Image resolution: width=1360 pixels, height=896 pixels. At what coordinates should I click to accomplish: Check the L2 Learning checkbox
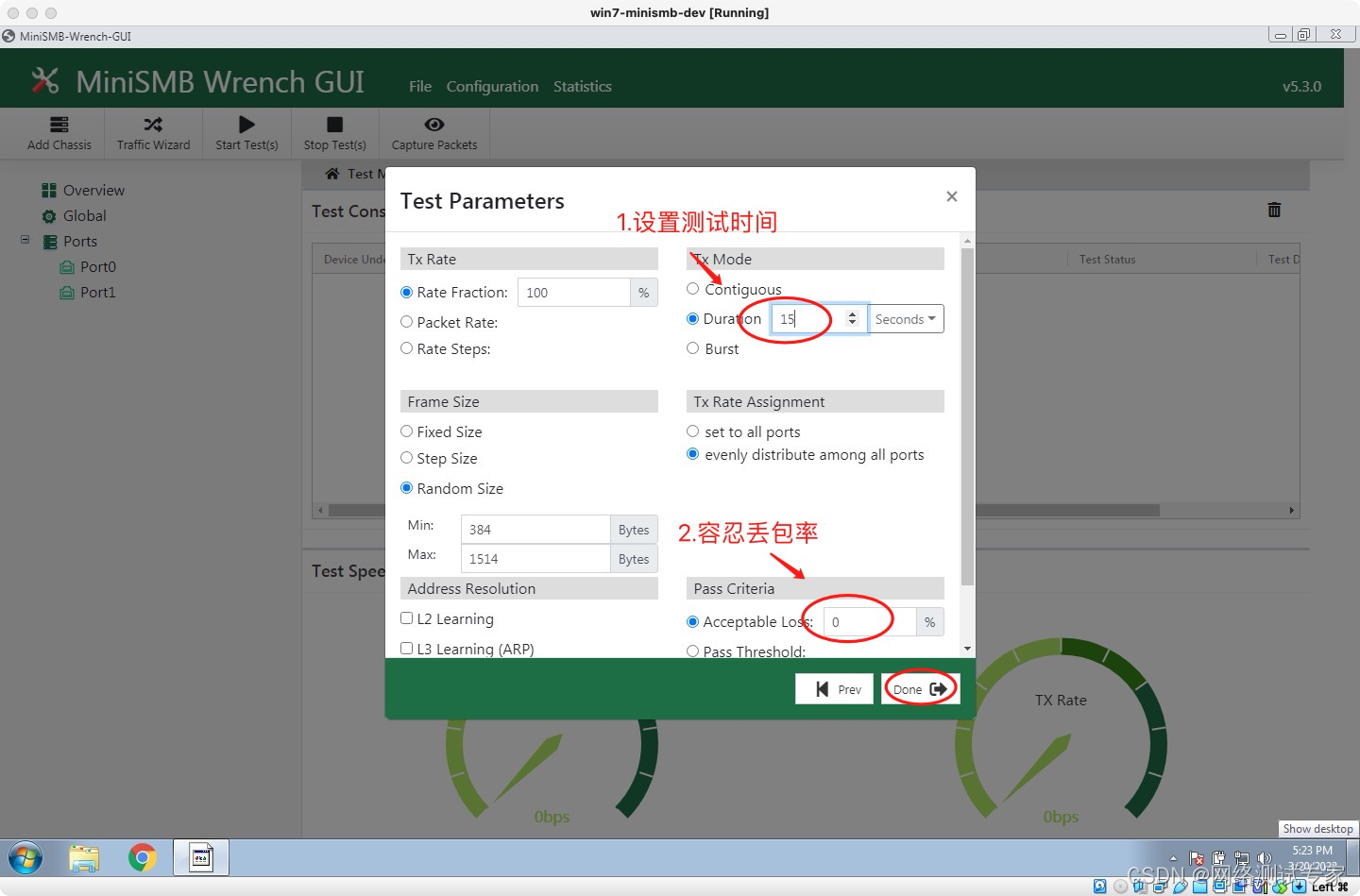406,617
